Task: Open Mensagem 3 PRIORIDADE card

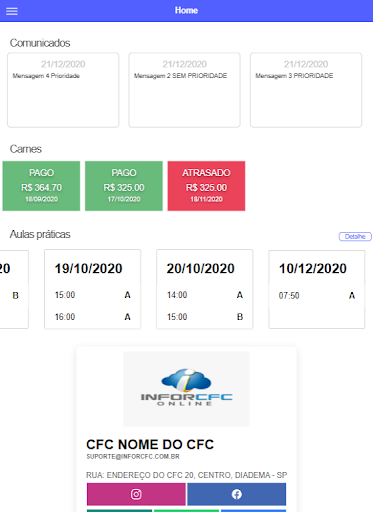Action: [306, 90]
